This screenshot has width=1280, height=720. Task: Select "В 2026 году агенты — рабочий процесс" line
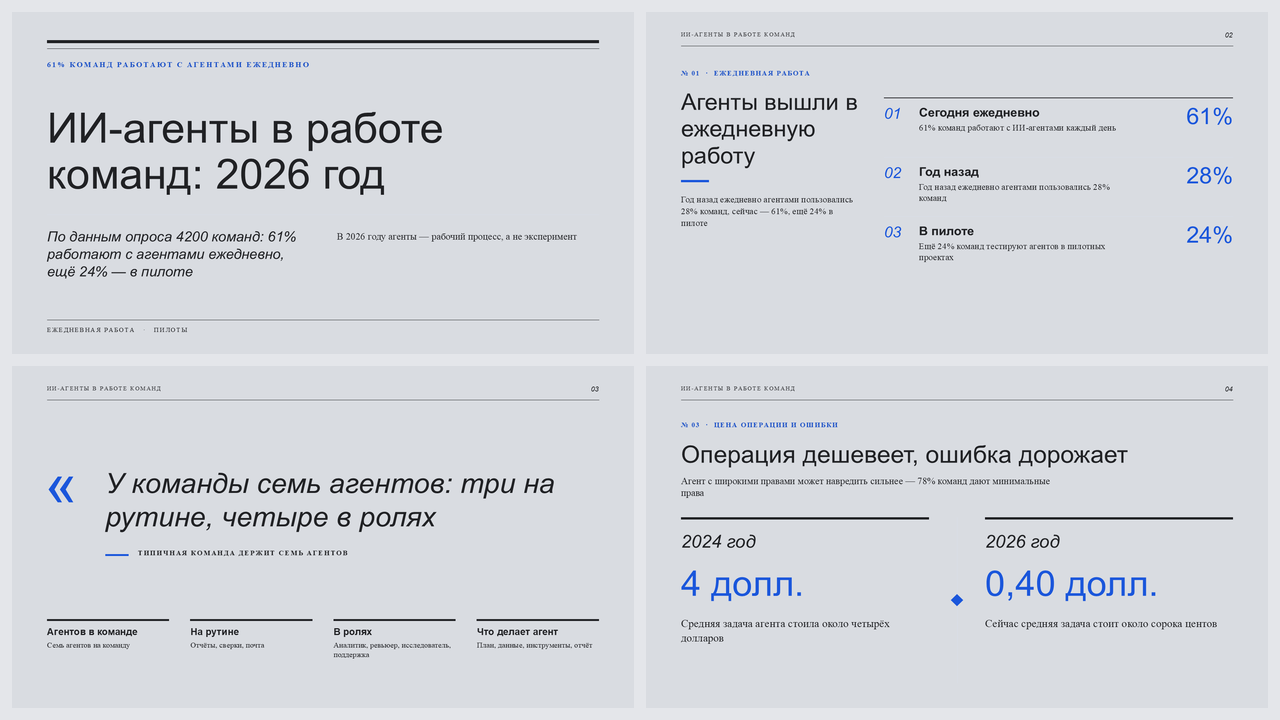click(457, 237)
